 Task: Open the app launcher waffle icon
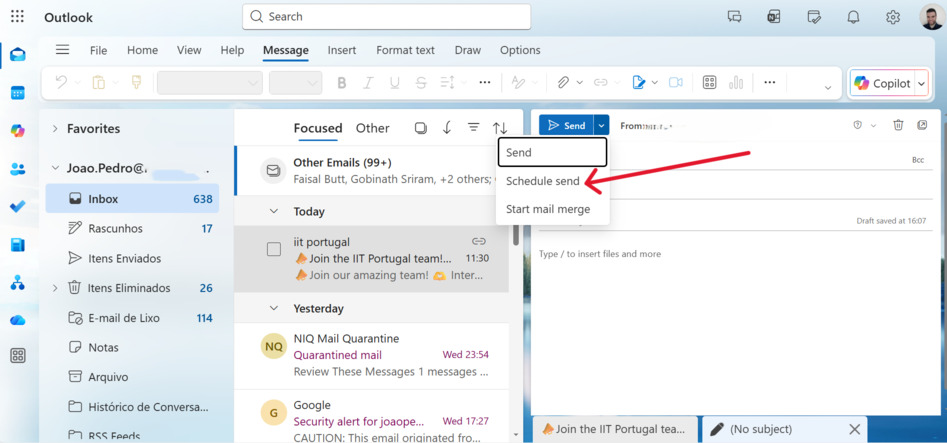pyautogui.click(x=17, y=16)
